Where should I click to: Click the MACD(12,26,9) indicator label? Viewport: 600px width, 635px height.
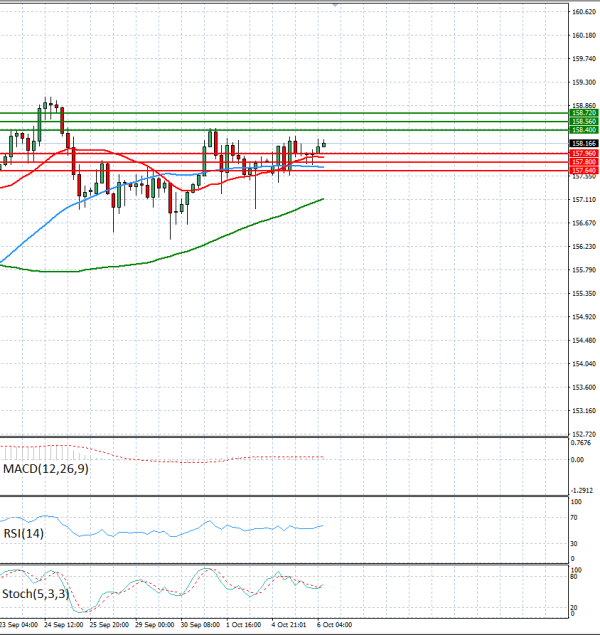(x=46, y=469)
